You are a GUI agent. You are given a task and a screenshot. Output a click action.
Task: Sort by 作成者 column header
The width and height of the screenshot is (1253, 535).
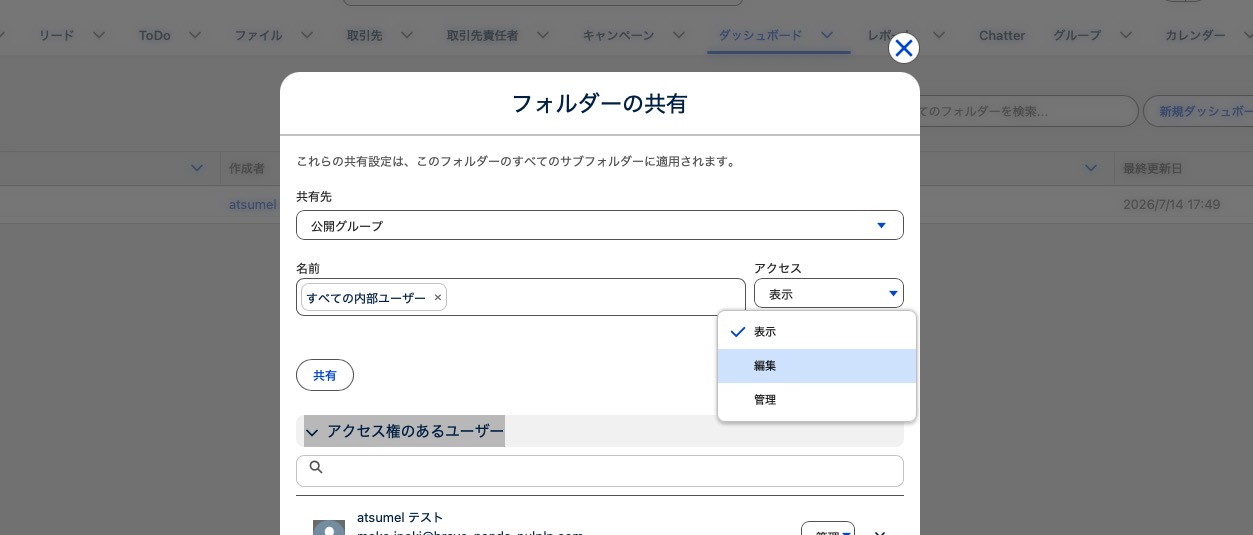(246, 168)
